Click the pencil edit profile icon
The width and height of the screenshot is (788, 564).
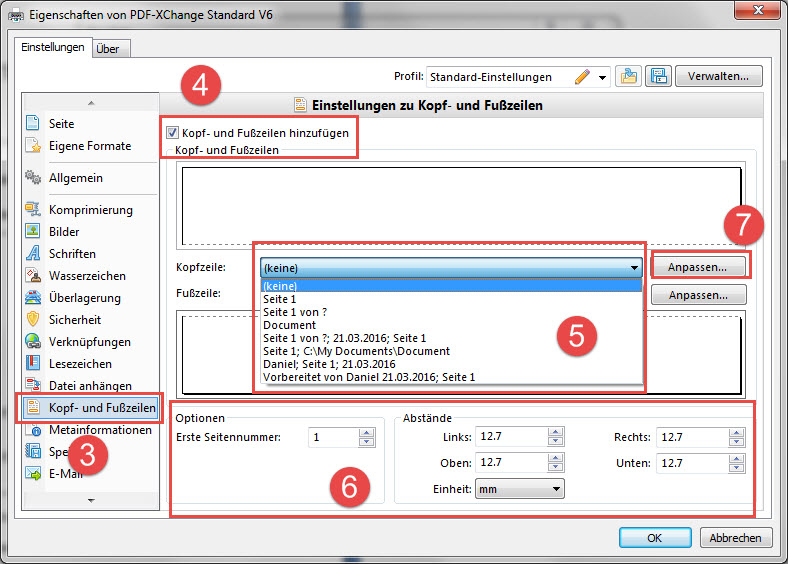[x=582, y=77]
